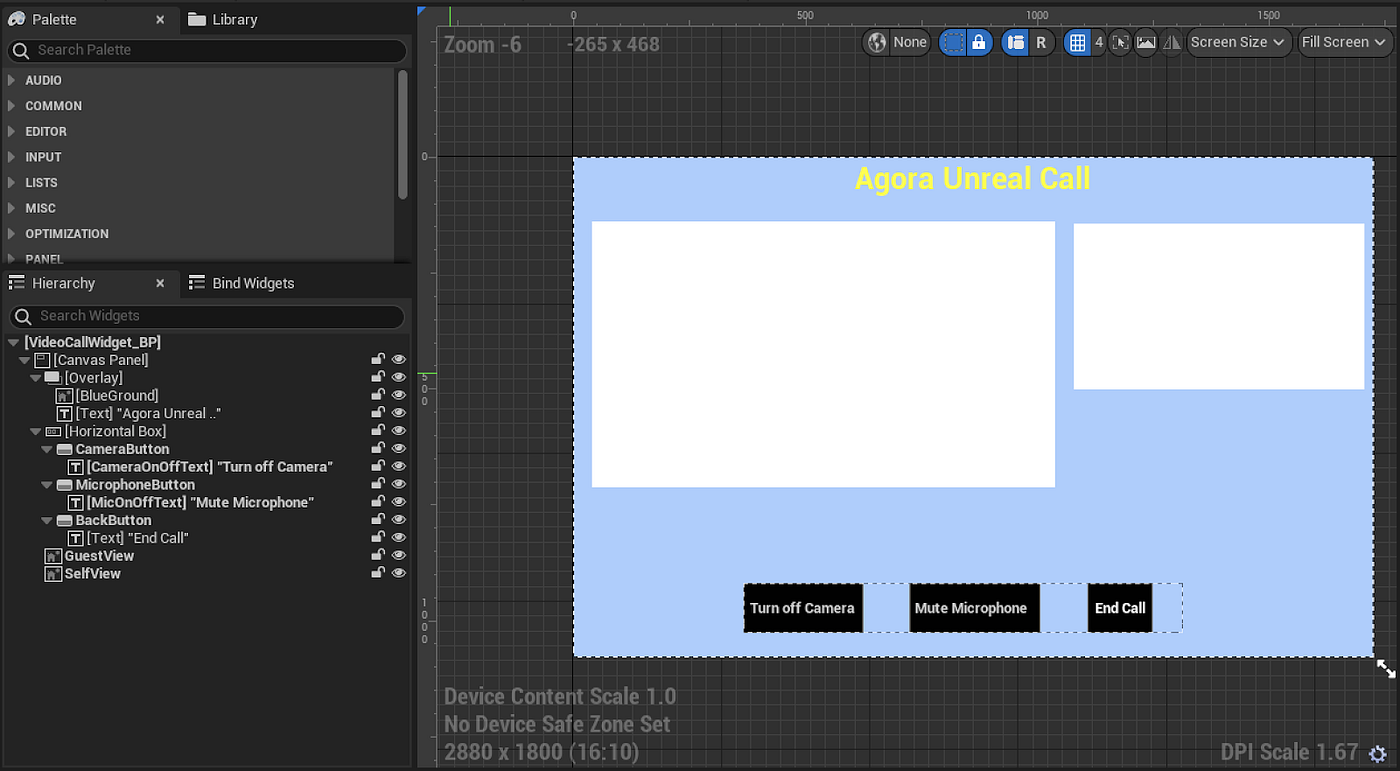Viewport: 1400px width, 771px height.
Task: Click the Hierarchy search magnifier icon
Action: pyautogui.click(x=24, y=316)
